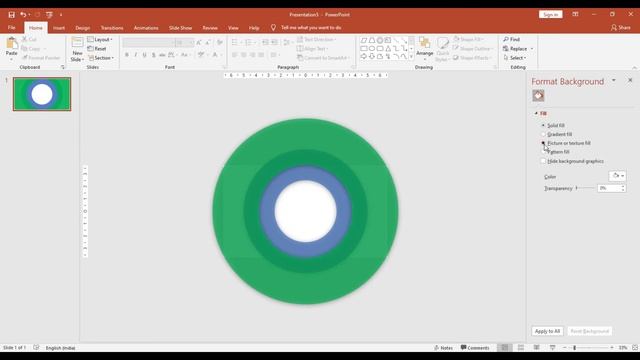Click the Fill paint bucket icon in Format Background
This screenshot has height=360, width=640.
pyautogui.click(x=538, y=96)
